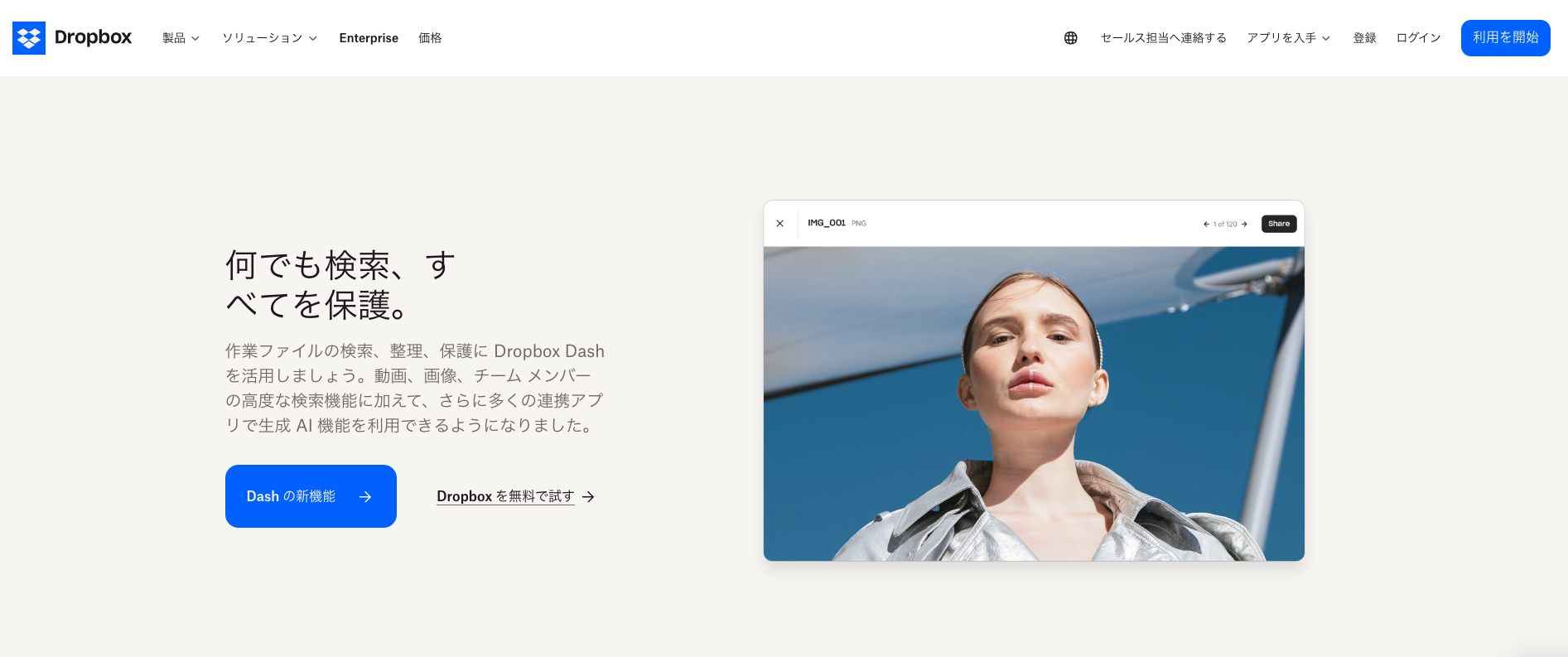Go to next image with right arrow
Image resolution: width=1568 pixels, height=657 pixels.
click(x=1244, y=224)
